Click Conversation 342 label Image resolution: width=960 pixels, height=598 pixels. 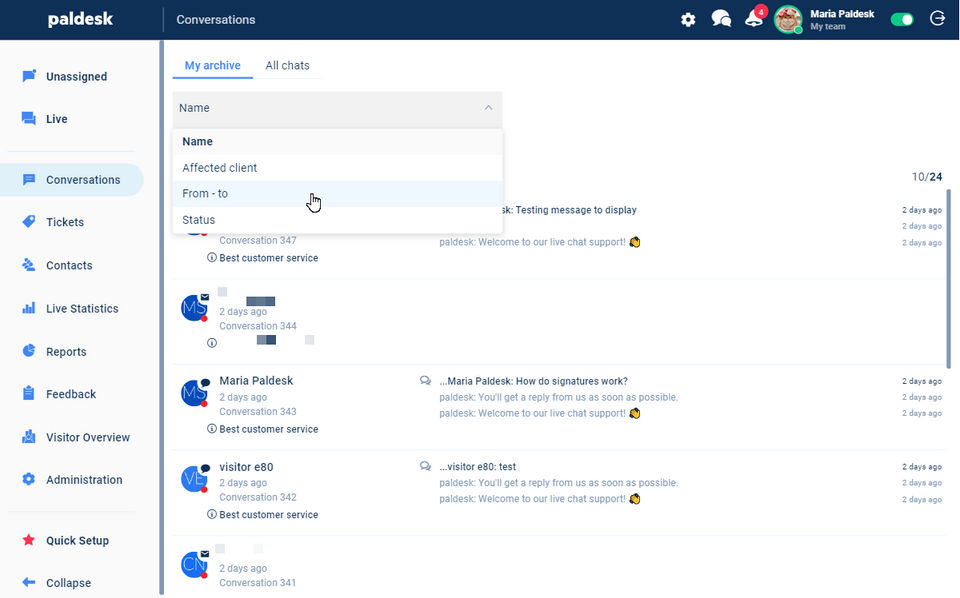258,497
